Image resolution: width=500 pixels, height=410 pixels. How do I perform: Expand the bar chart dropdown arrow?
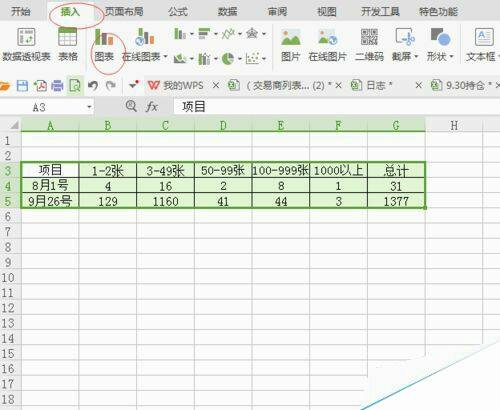(216, 34)
